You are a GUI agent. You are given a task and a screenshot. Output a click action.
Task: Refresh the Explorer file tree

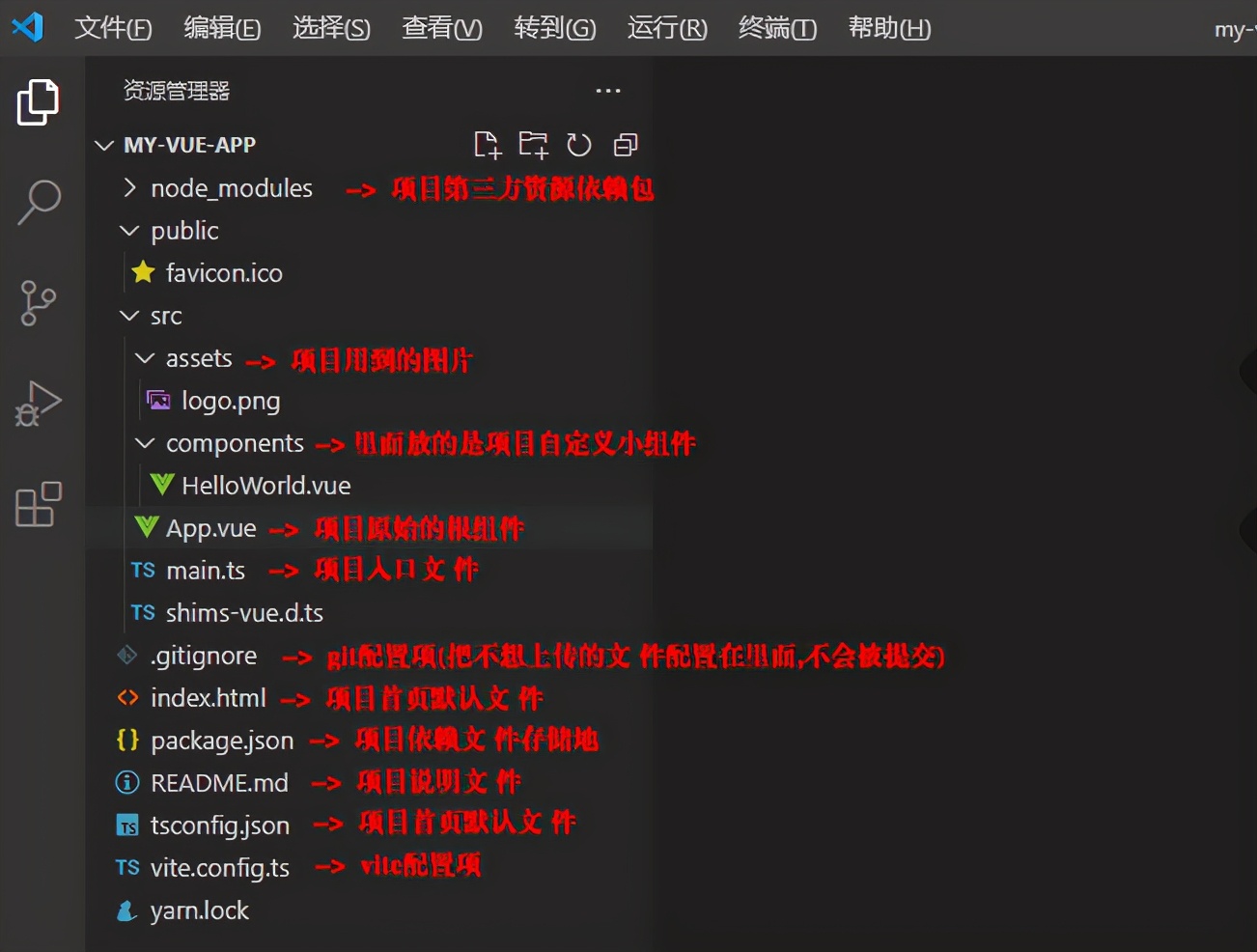(x=579, y=144)
